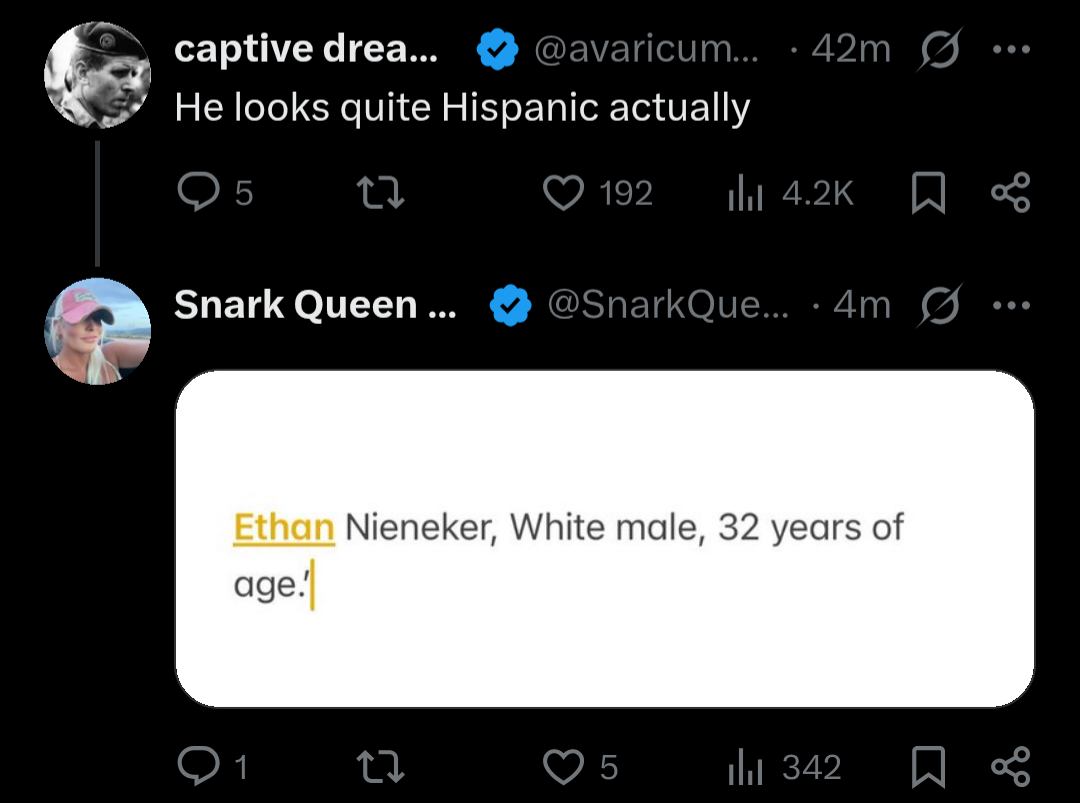Reply to the captive dreamer tweet
This screenshot has height=803, width=1080.
197,192
